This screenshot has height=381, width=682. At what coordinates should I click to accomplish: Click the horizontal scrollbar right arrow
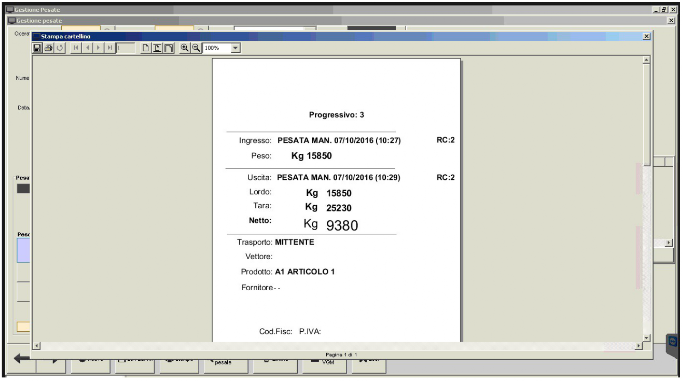639,346
